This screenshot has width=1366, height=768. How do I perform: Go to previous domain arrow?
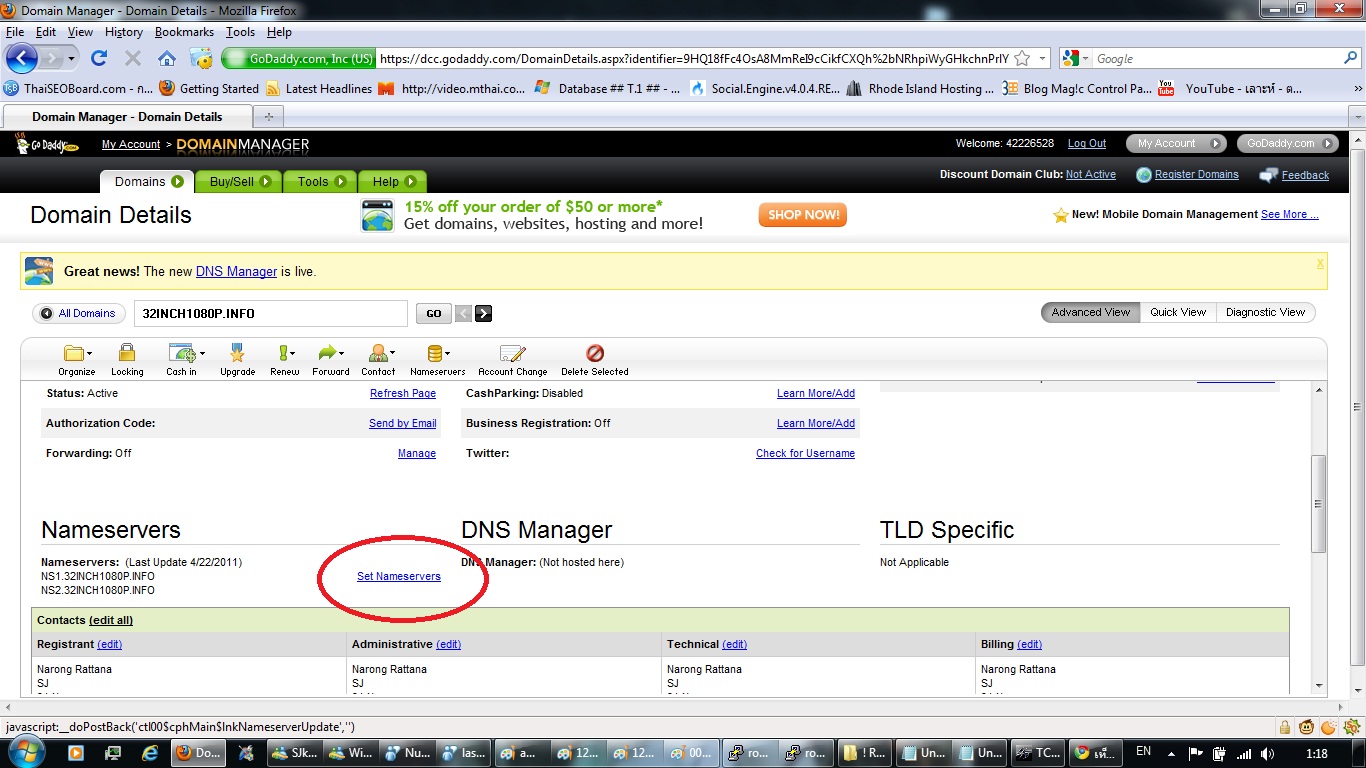click(463, 314)
